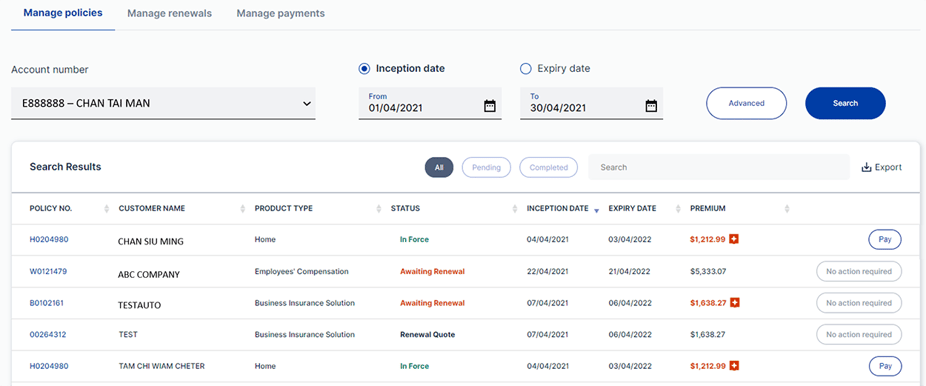Image resolution: width=926 pixels, height=386 pixels.
Task: Click the Export download icon
Action: click(x=866, y=167)
